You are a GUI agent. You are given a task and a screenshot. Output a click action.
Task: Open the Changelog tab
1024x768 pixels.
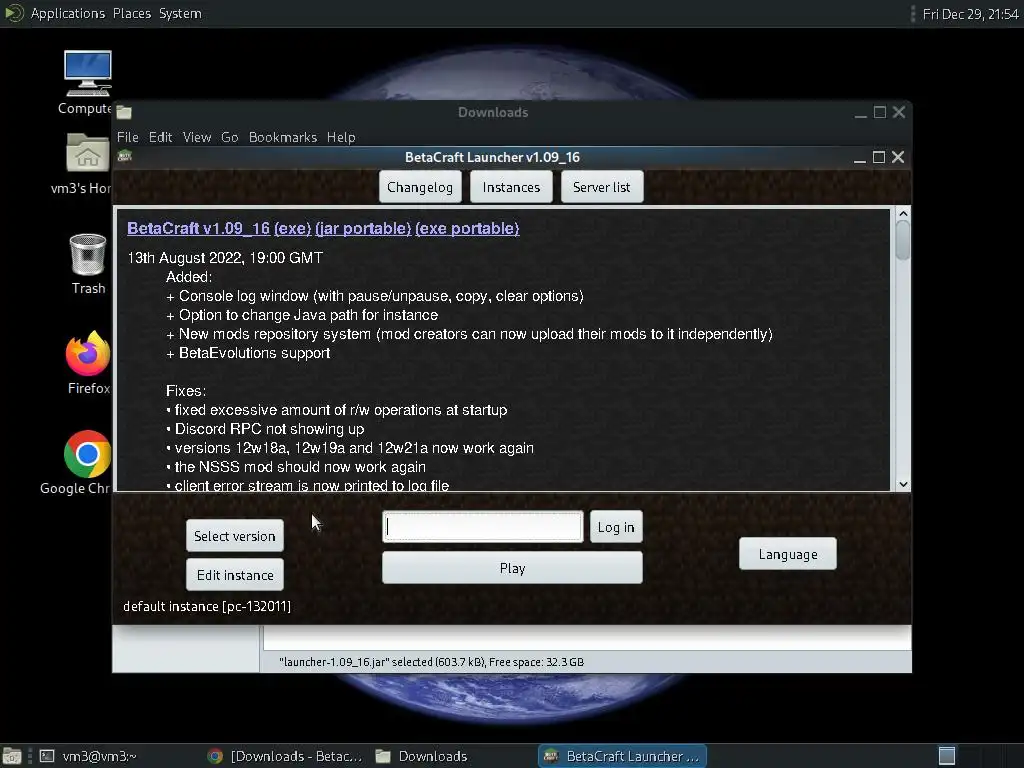420,187
